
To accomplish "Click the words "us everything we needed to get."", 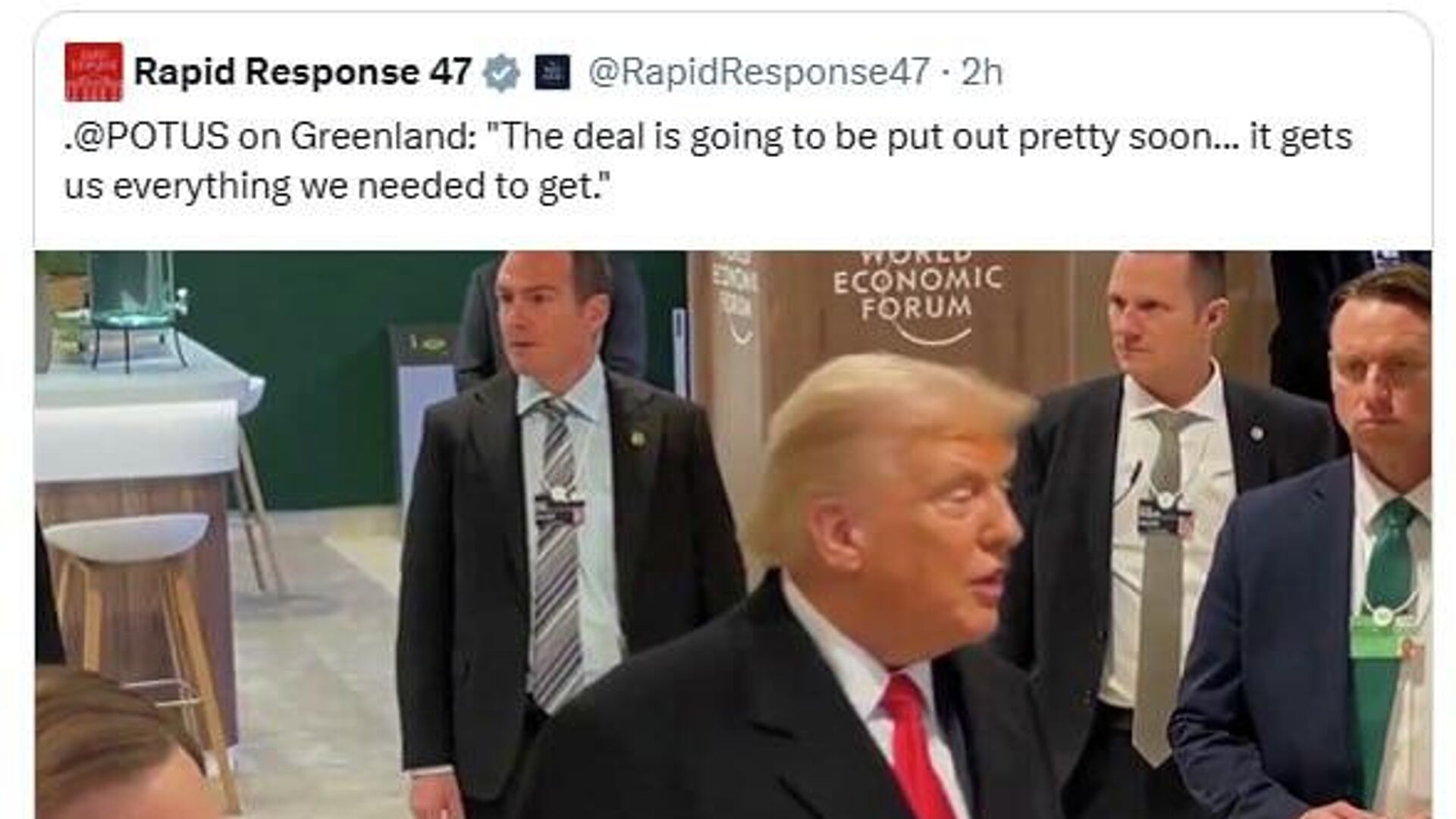I will click(337, 187).
